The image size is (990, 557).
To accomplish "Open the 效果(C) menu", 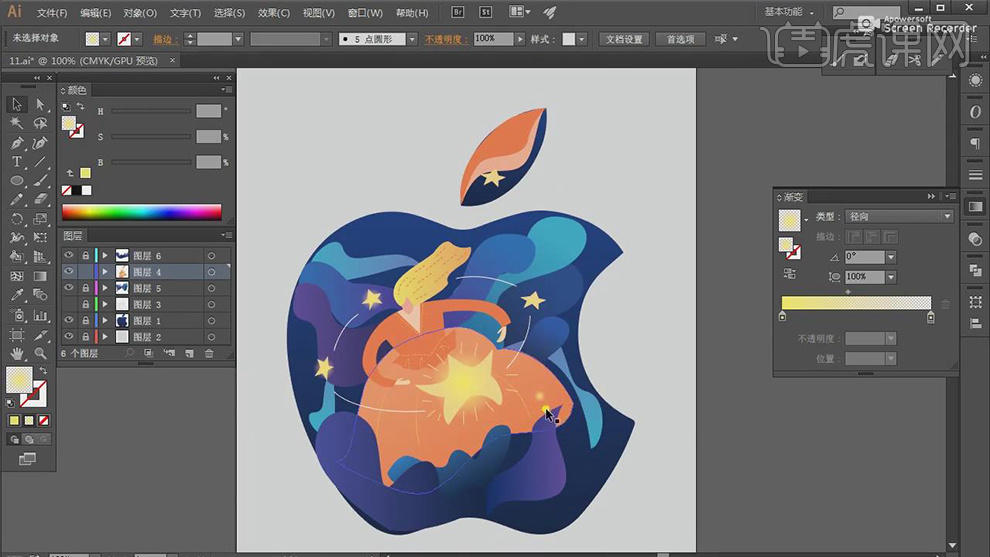I will coord(273,13).
